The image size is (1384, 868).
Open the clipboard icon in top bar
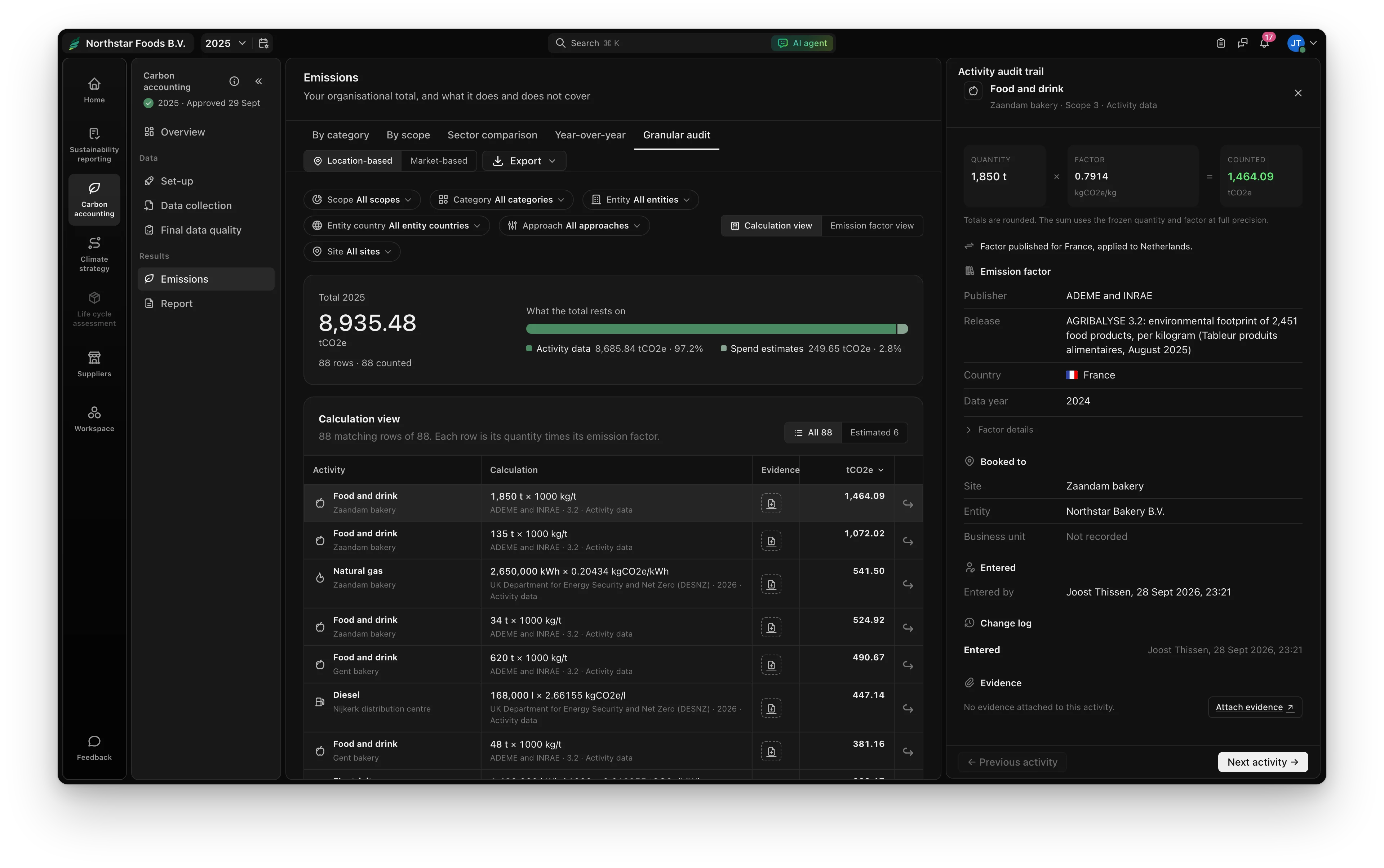tap(1221, 43)
